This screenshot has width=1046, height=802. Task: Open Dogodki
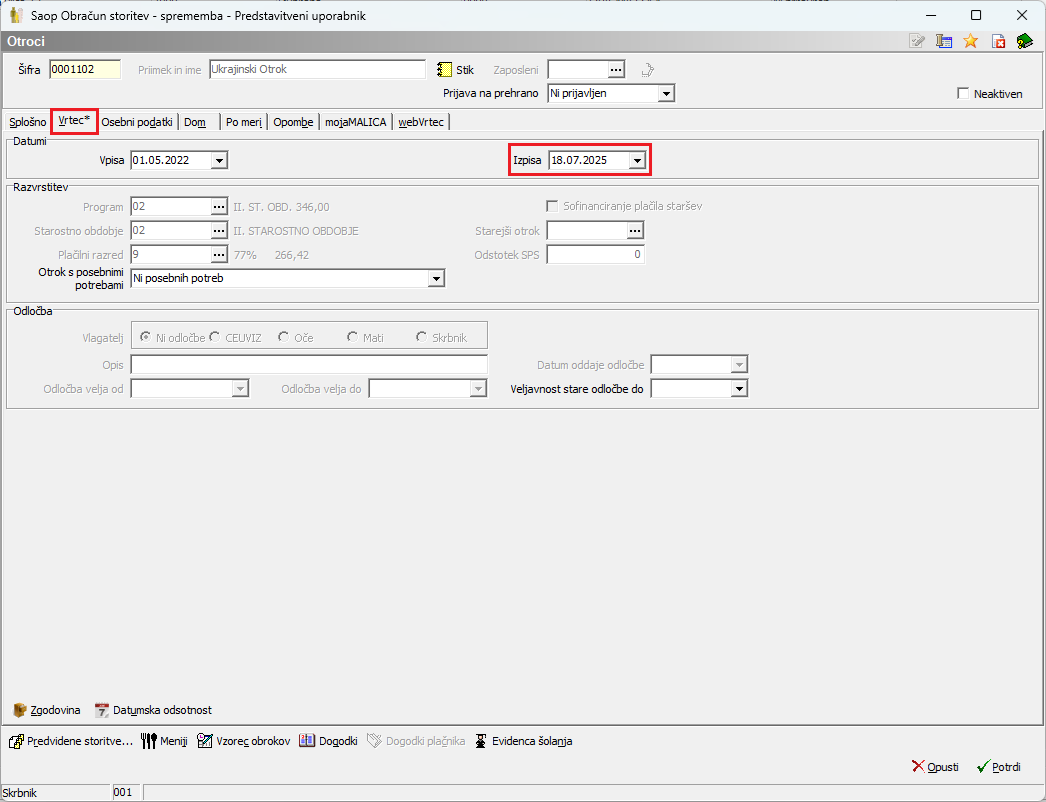[328, 741]
